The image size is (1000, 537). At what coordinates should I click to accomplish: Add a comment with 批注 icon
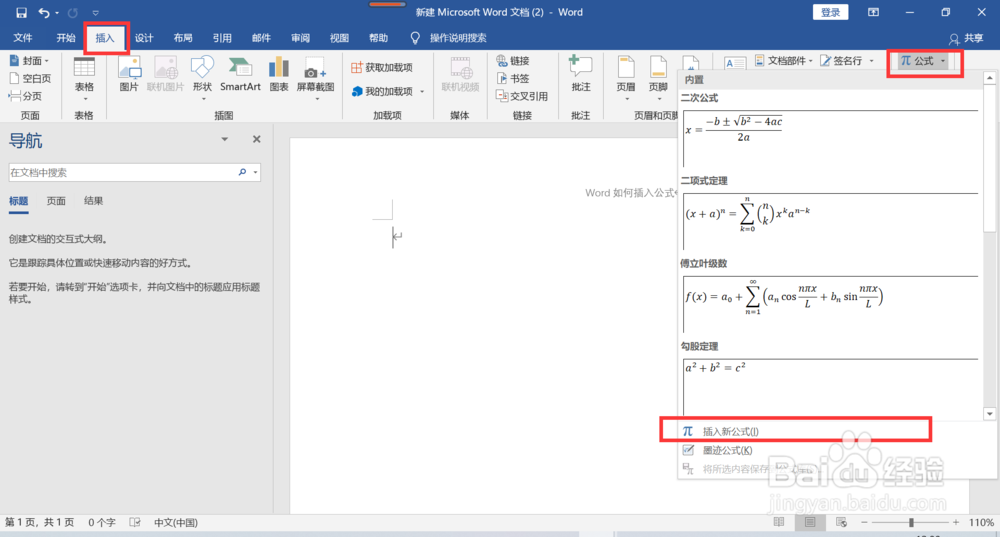click(580, 74)
